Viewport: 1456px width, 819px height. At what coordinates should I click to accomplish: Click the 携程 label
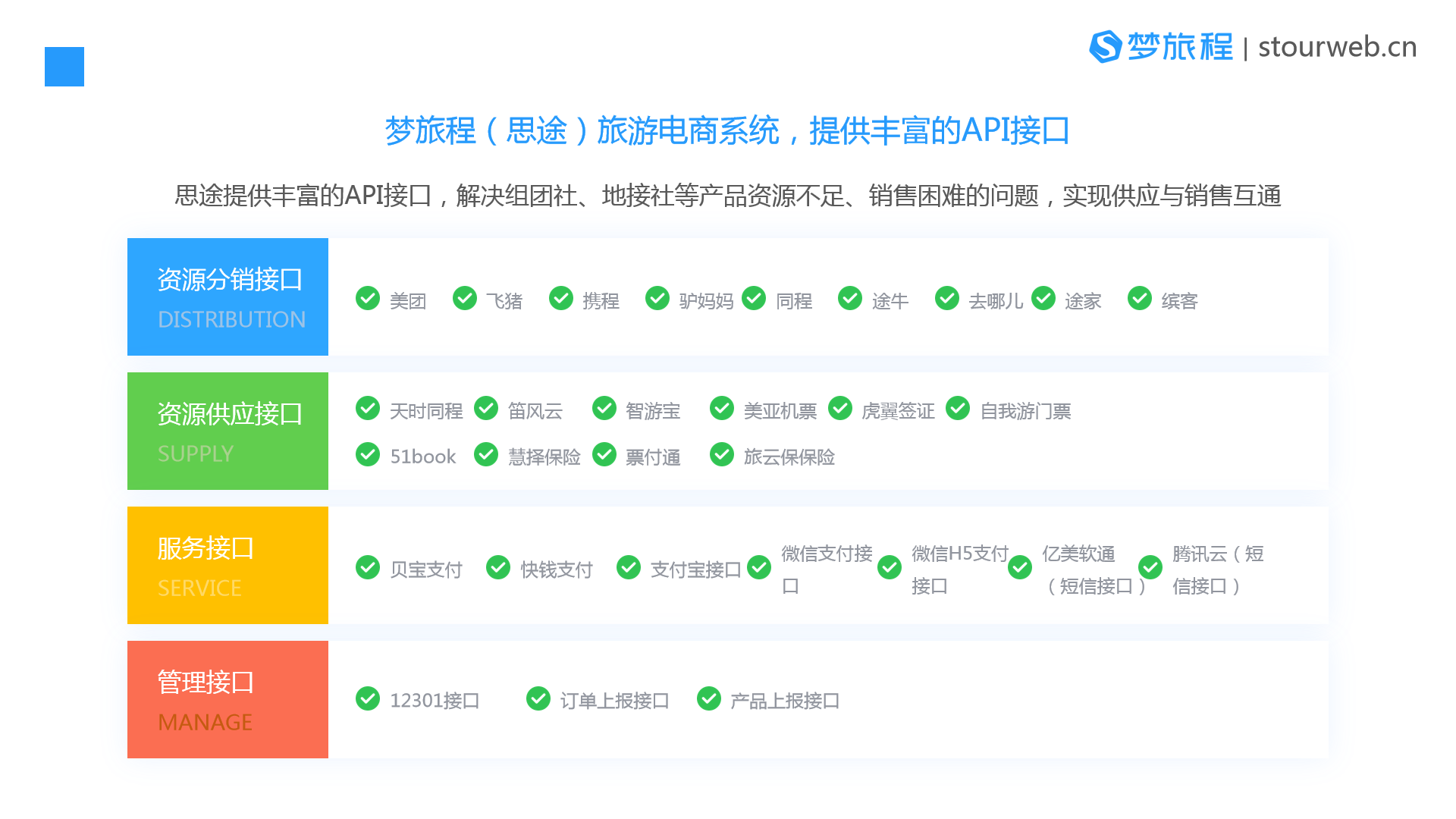[601, 301]
